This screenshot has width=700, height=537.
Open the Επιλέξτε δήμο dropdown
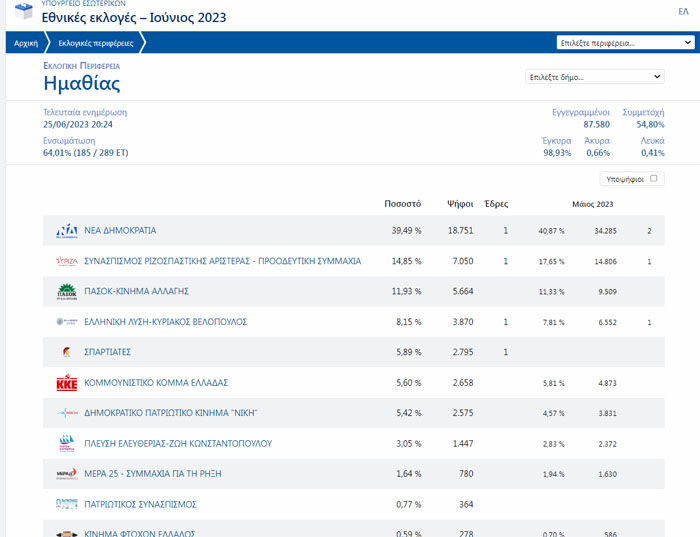tap(594, 77)
